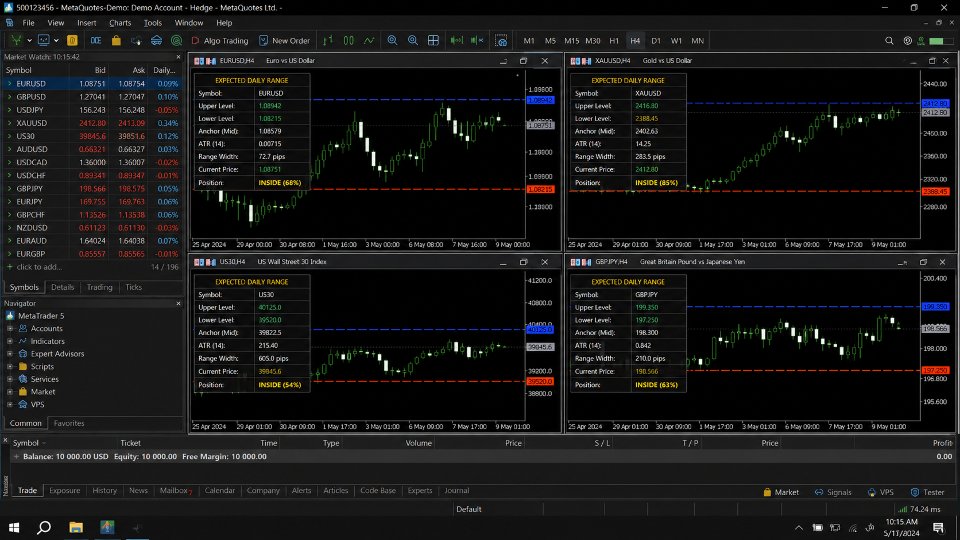Viewport: 960px width, 540px height.
Task: Select the D1 timeframe
Action: coord(656,40)
